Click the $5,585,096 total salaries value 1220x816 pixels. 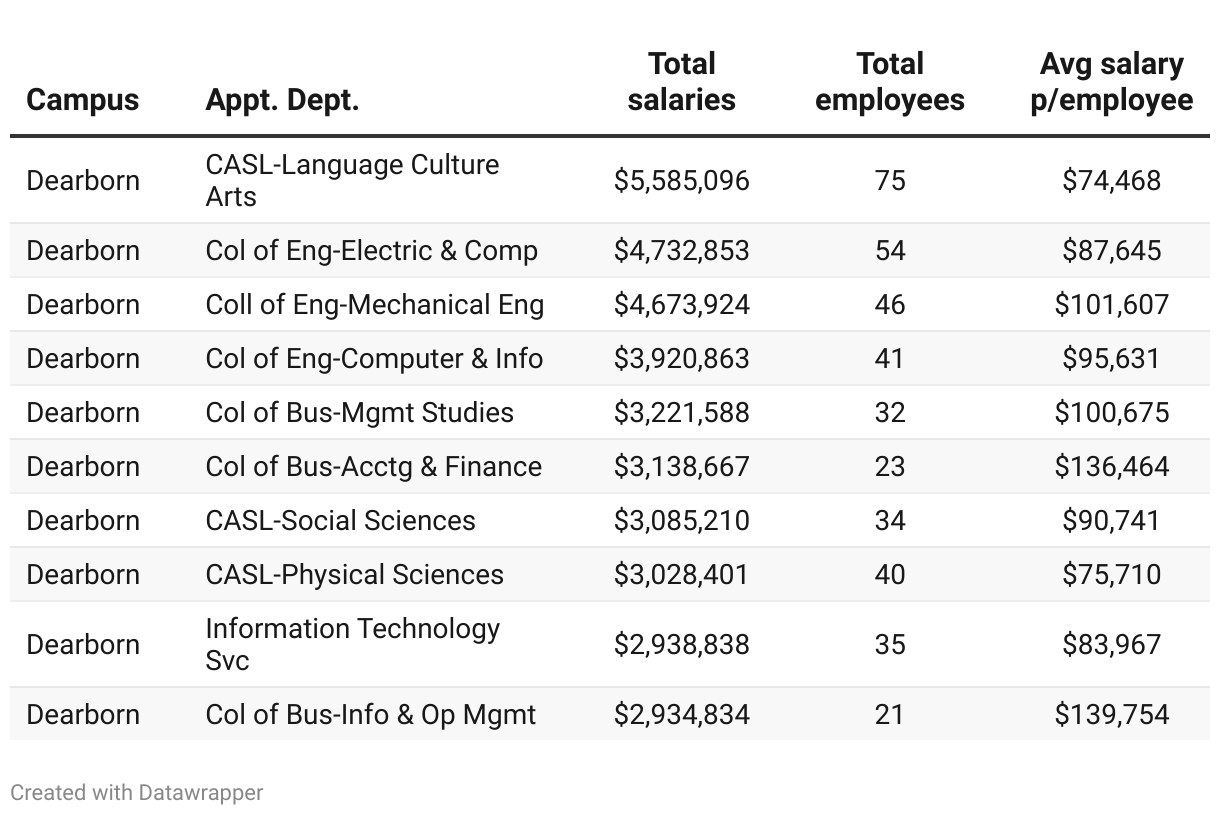(x=681, y=180)
